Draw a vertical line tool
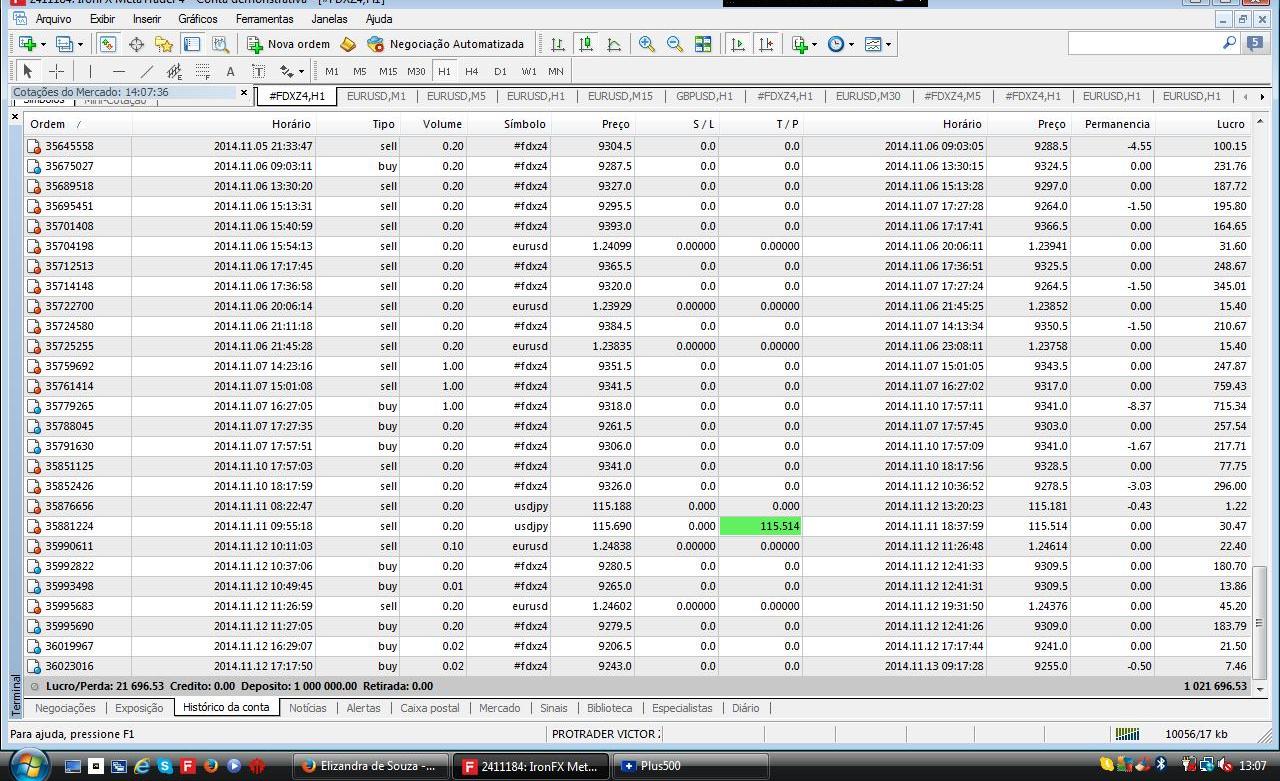1280x781 pixels. click(90, 71)
